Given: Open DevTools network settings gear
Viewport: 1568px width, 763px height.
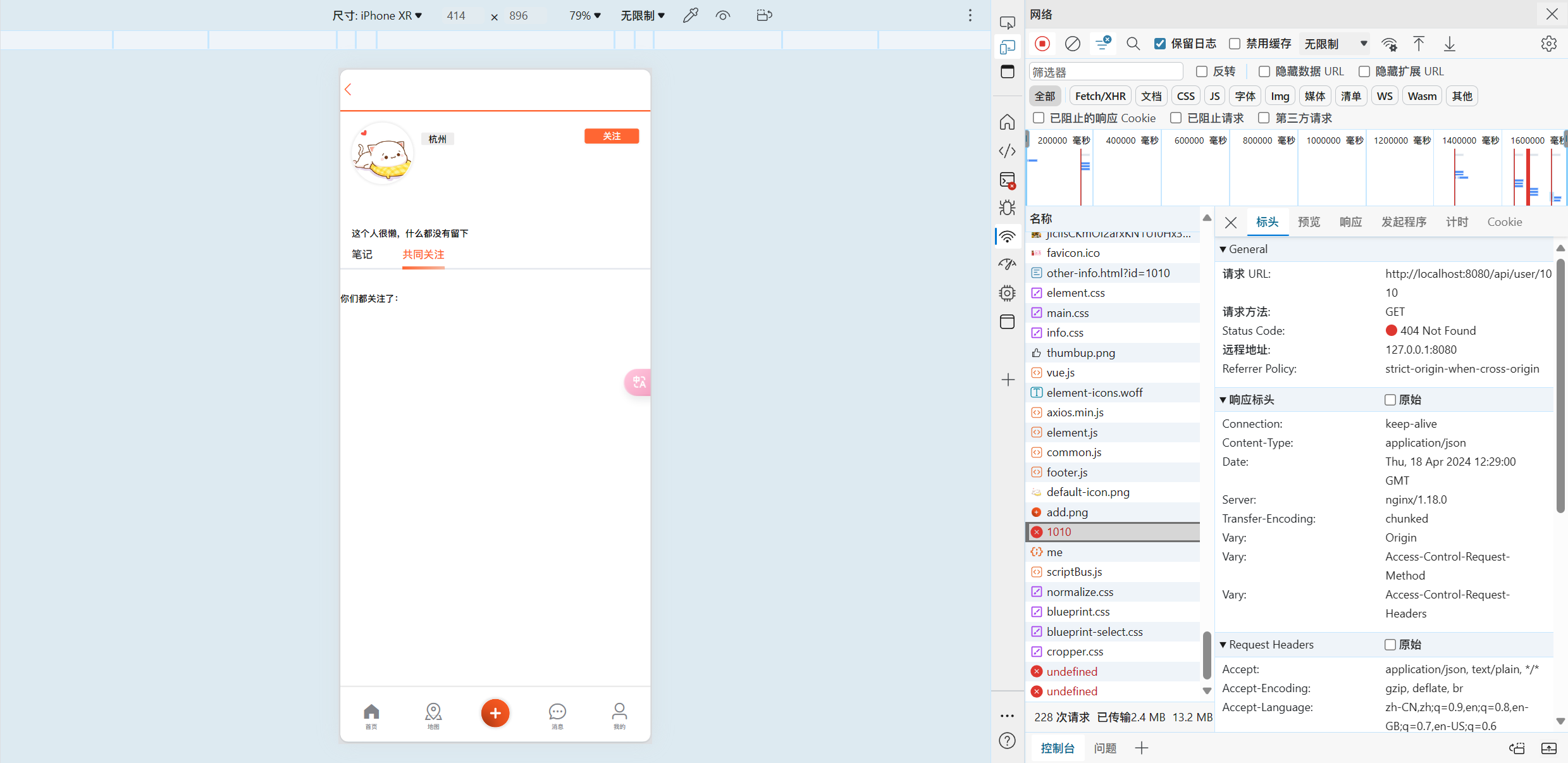Looking at the screenshot, I should click(x=1548, y=44).
